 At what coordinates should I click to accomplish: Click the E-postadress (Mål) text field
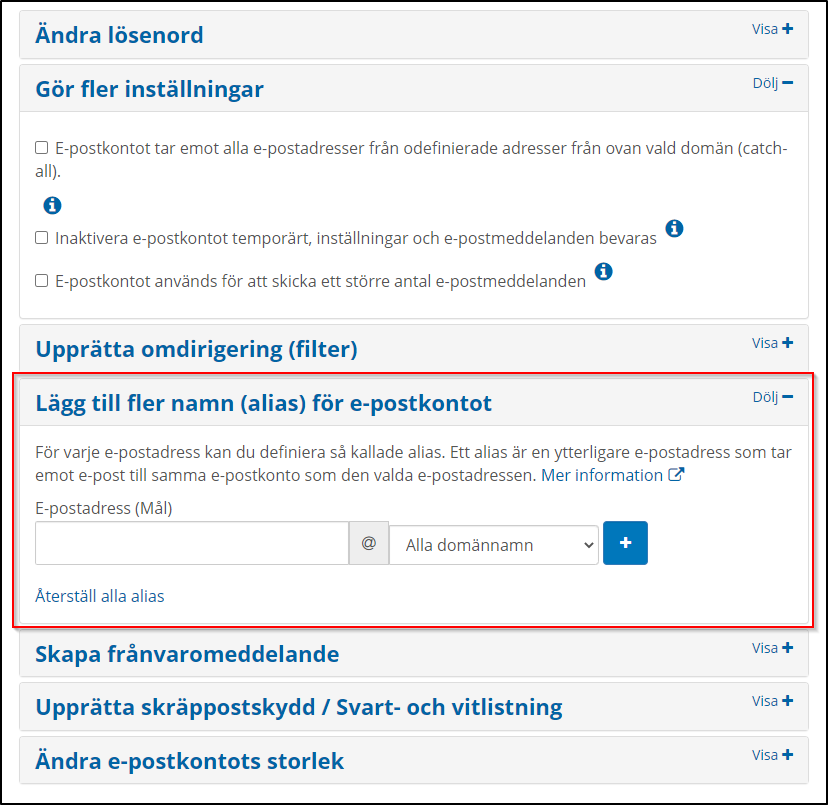[x=191, y=543]
